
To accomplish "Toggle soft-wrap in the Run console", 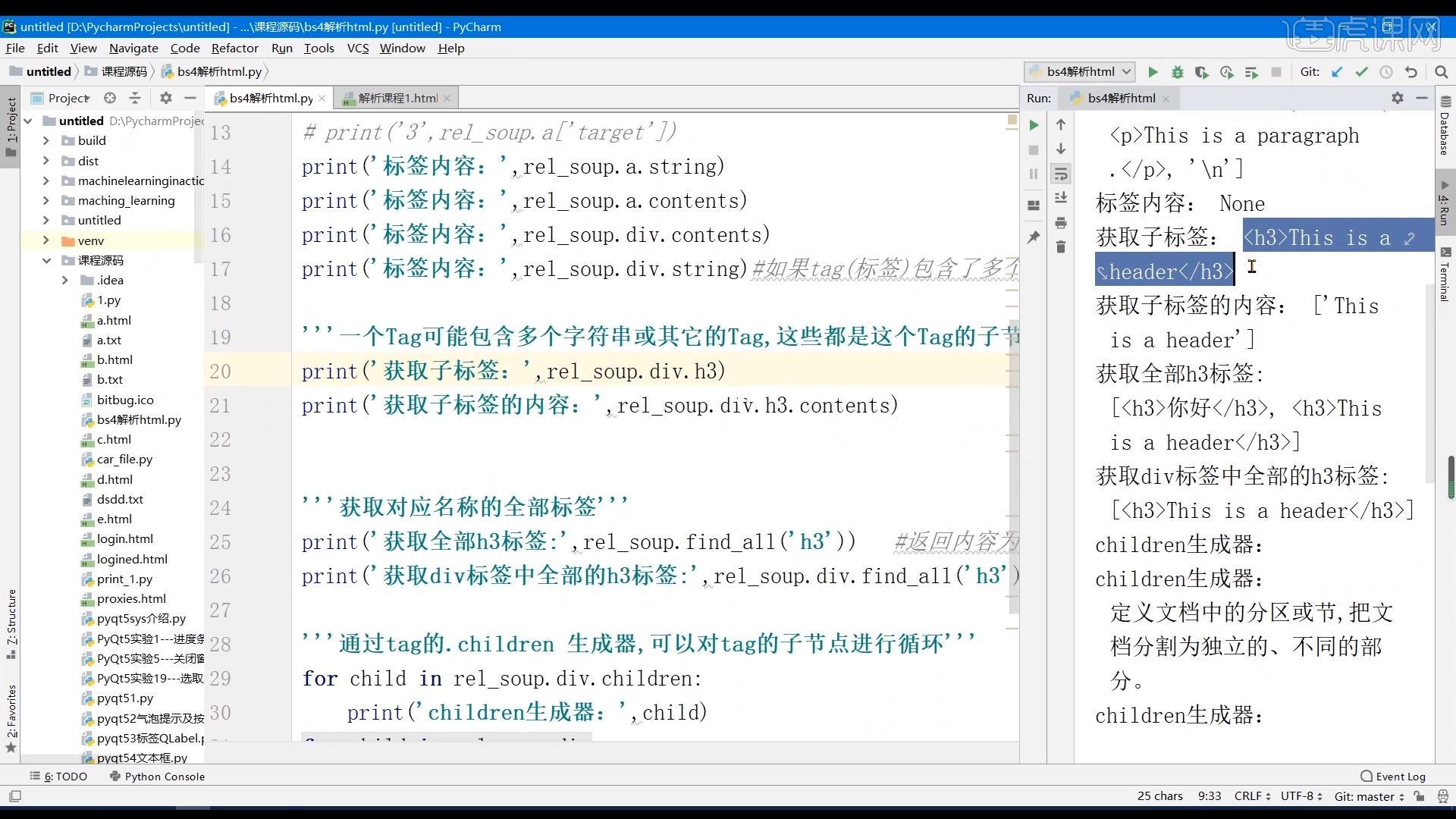I will pos(1061,174).
